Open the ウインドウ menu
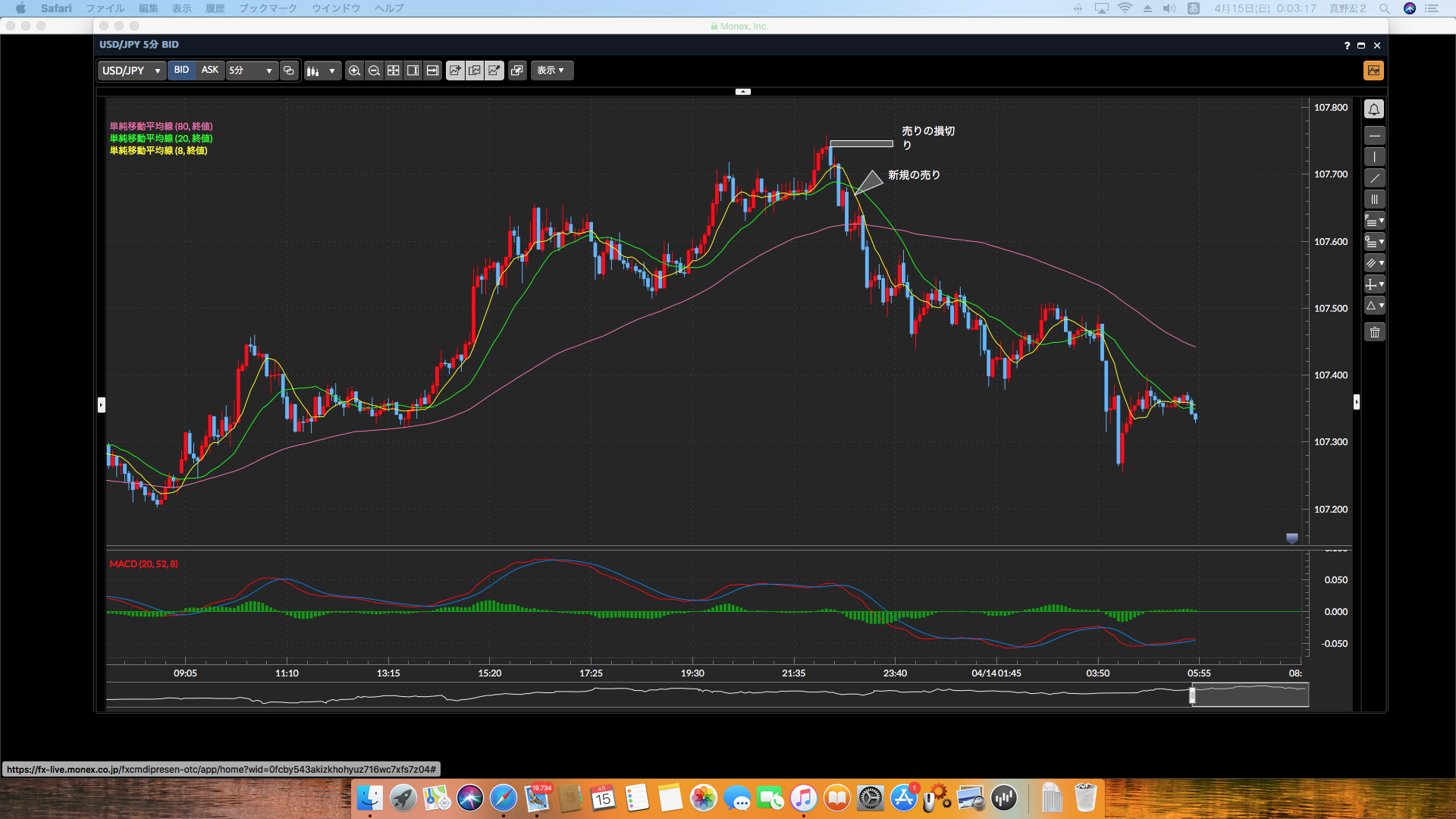Viewport: 1456px width, 819px height. [336, 8]
